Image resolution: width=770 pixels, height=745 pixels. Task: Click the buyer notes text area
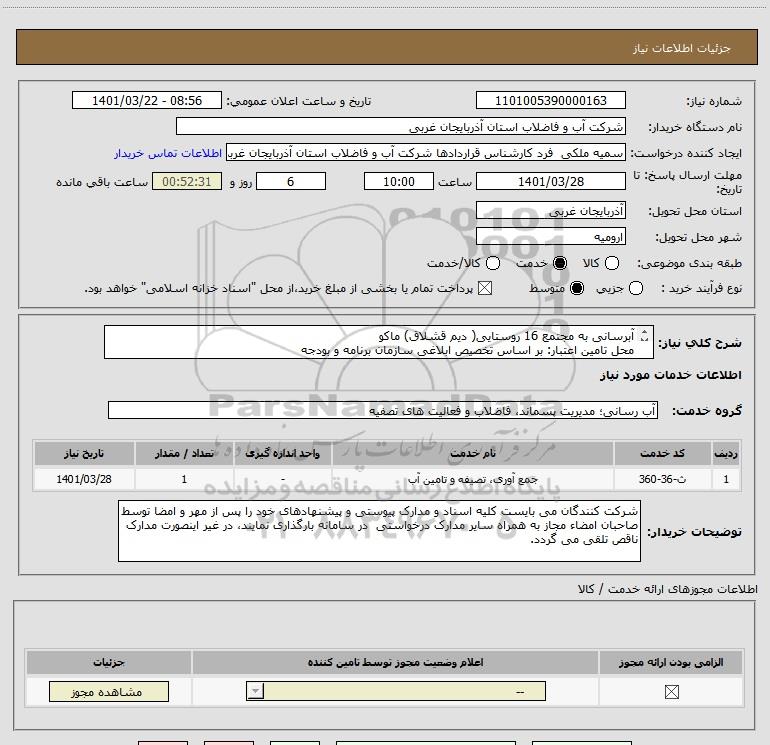pos(379,531)
